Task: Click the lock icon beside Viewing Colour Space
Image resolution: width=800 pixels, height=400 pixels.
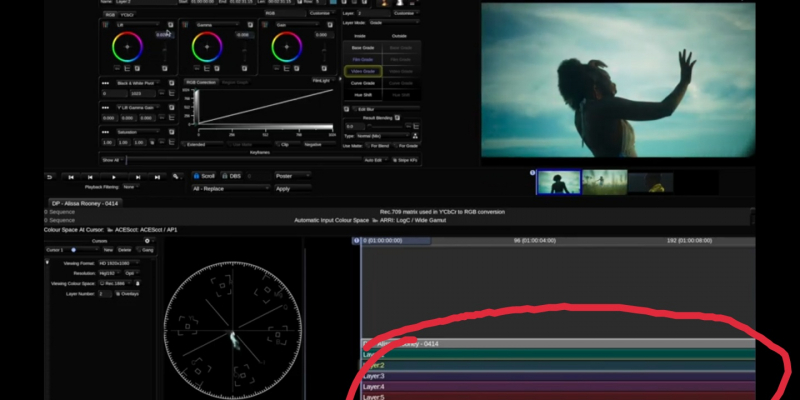Action: tap(137, 283)
